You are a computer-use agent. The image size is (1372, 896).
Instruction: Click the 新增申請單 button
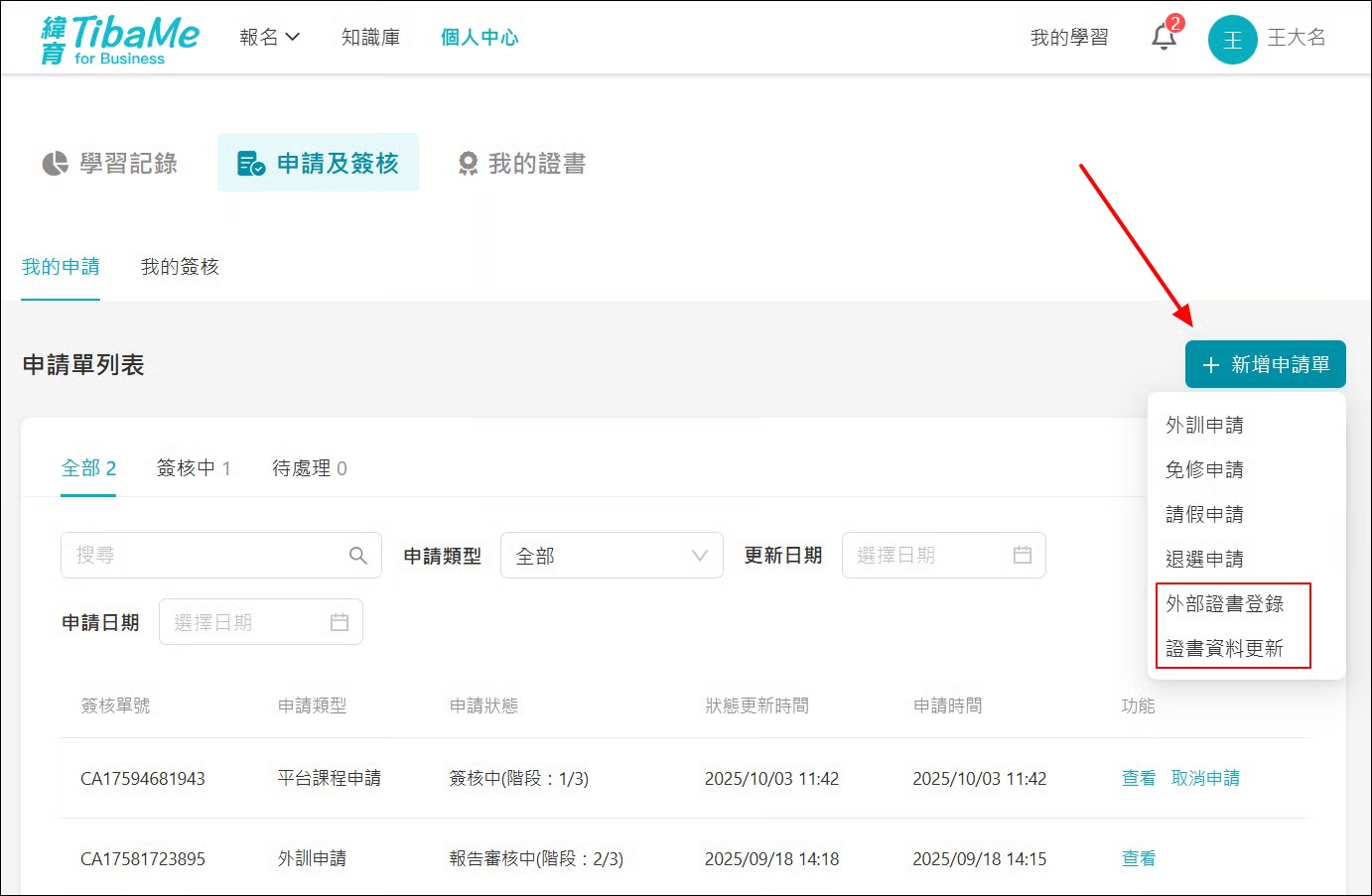pos(1265,365)
